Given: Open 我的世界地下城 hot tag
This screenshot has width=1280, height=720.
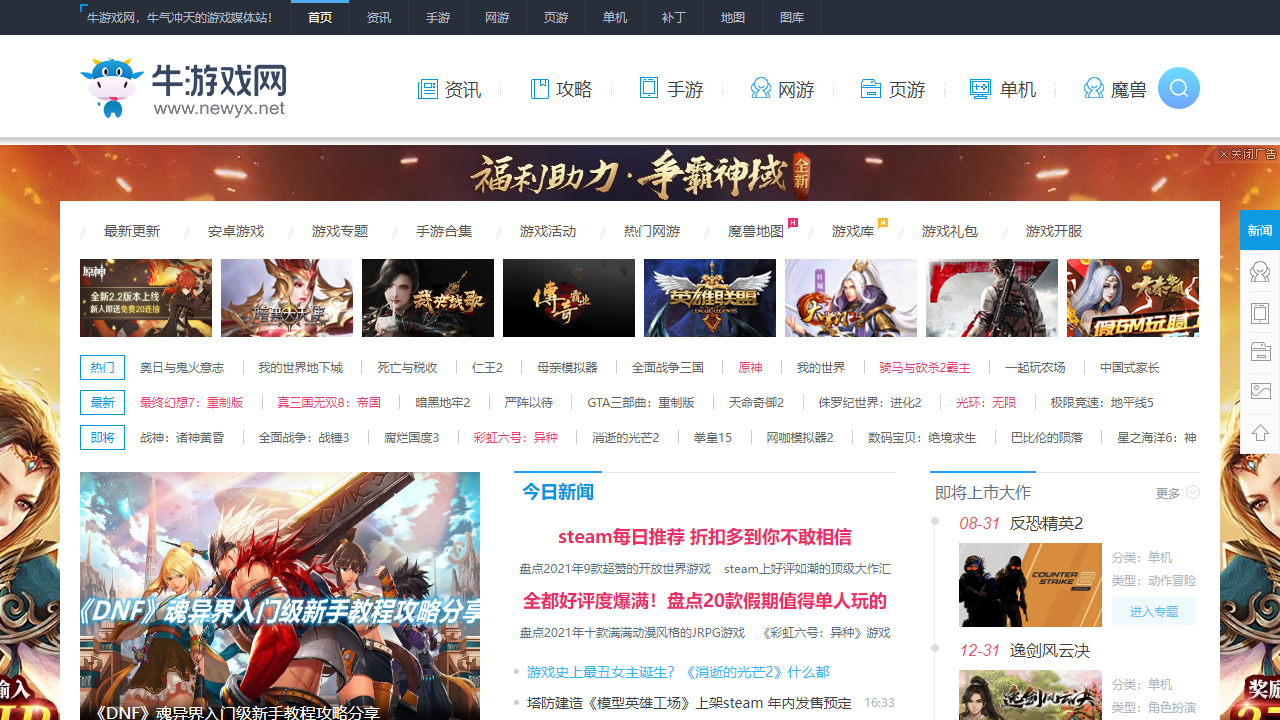Looking at the screenshot, I should [x=300, y=368].
